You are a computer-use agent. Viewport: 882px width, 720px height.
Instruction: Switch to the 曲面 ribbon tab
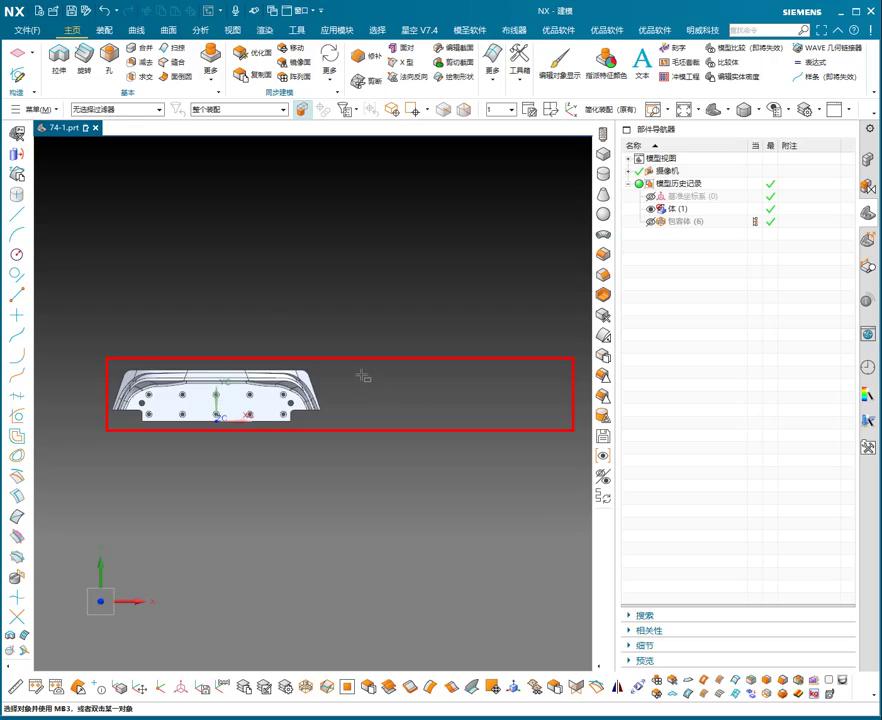(x=168, y=30)
